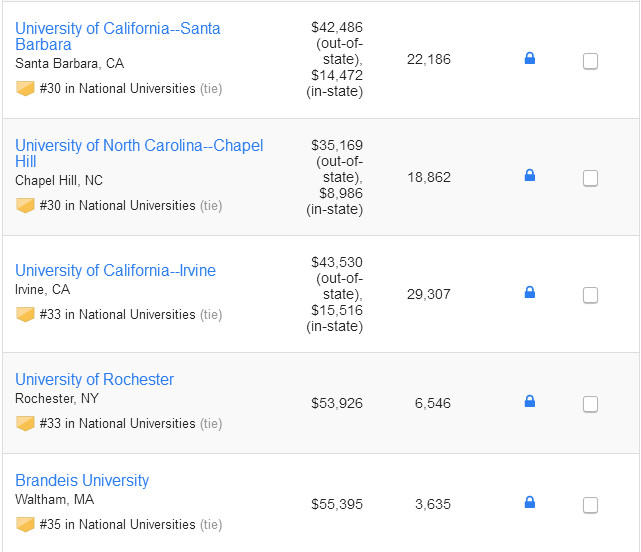Image resolution: width=641 pixels, height=552 pixels.
Task: Visit the University of California--Irvine page
Action: point(115,271)
